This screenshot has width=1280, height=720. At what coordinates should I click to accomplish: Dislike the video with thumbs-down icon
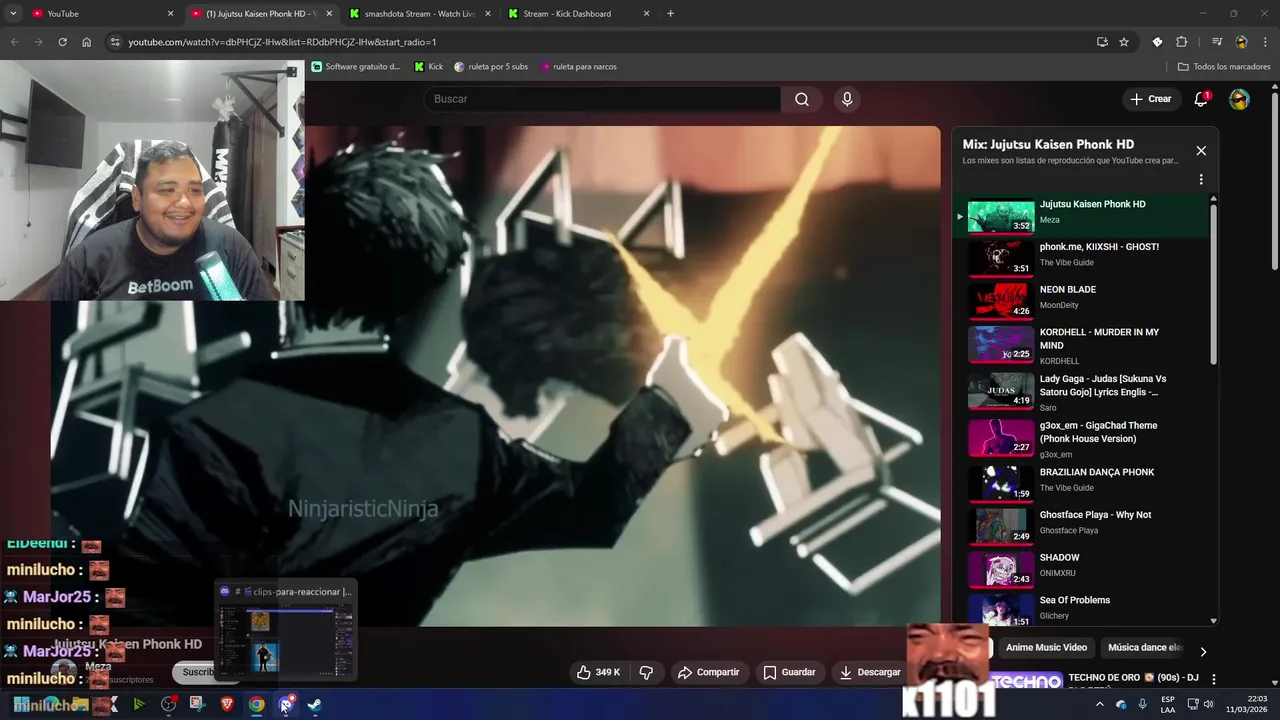(646, 672)
